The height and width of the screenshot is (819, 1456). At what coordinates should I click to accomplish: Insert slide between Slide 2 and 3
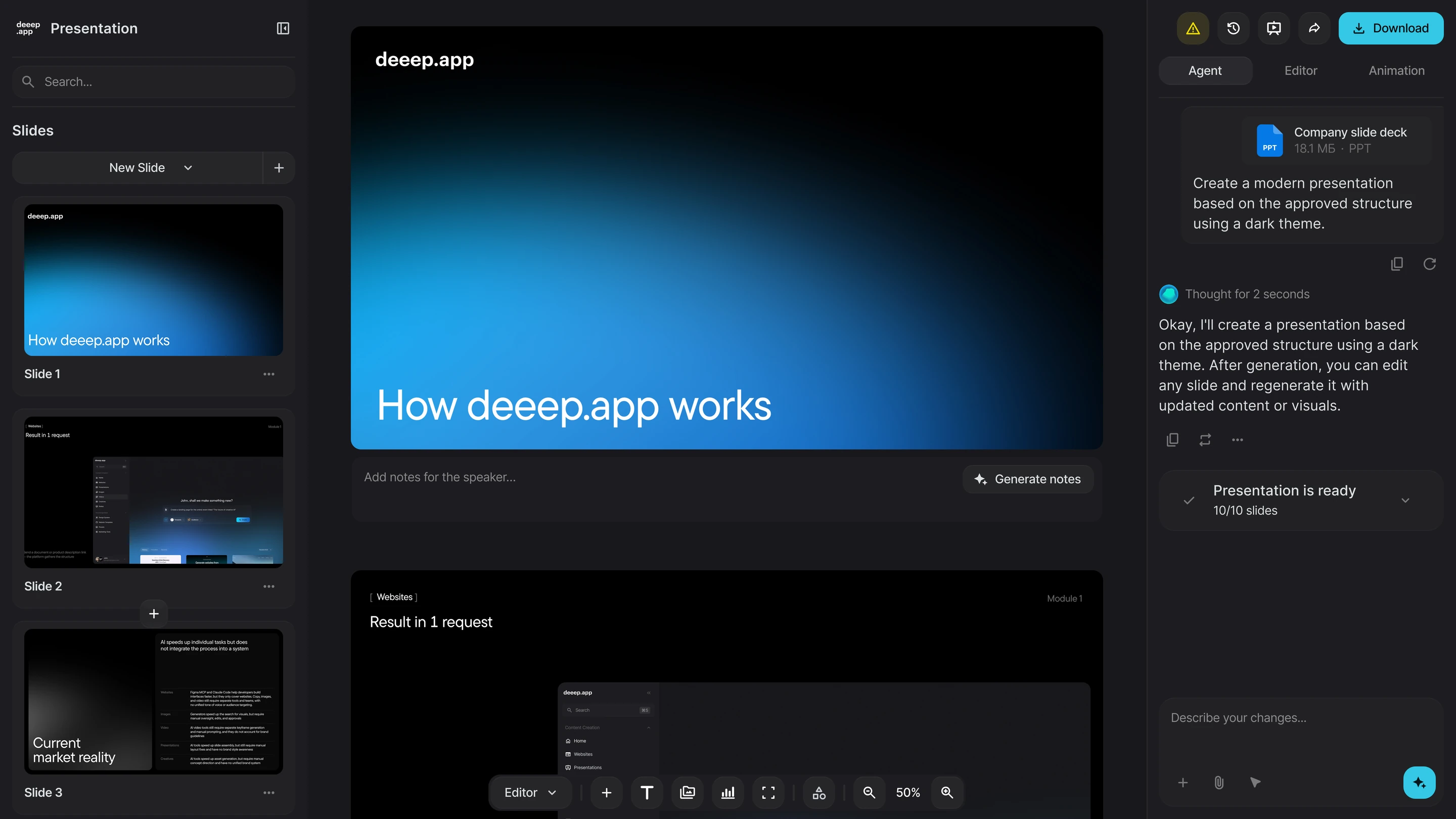(x=154, y=614)
